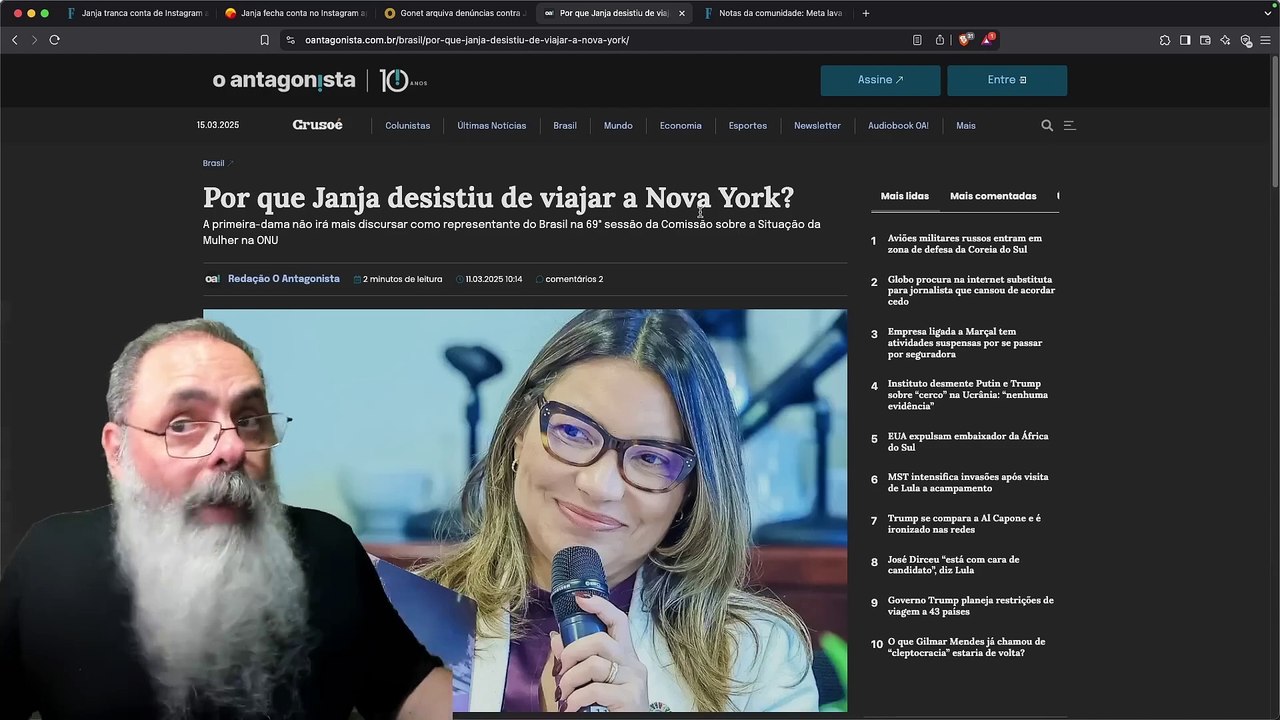
Task: Open the Últimas Notícias menu item
Action: coord(491,126)
